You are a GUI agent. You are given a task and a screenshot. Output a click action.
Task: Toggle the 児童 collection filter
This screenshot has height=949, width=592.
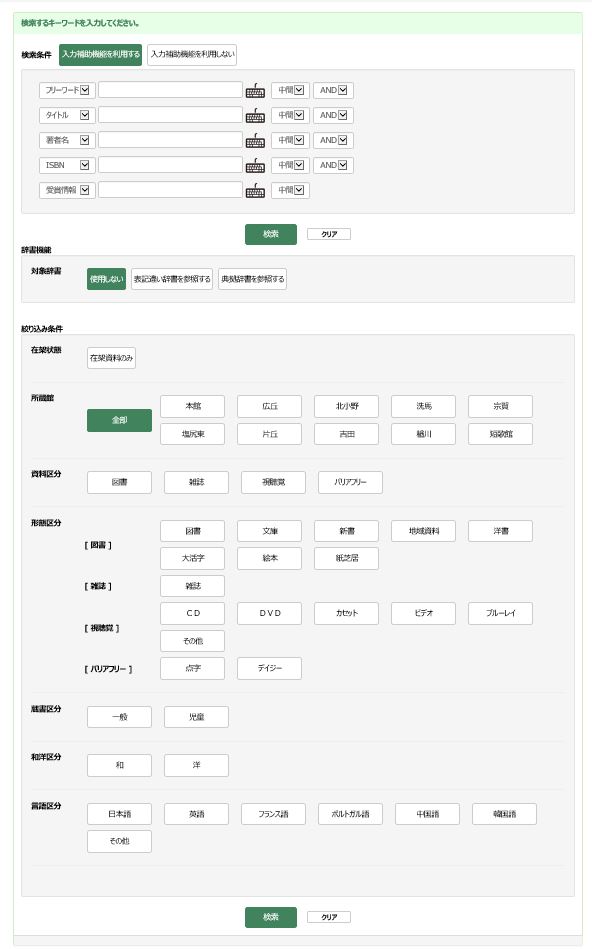[196, 717]
